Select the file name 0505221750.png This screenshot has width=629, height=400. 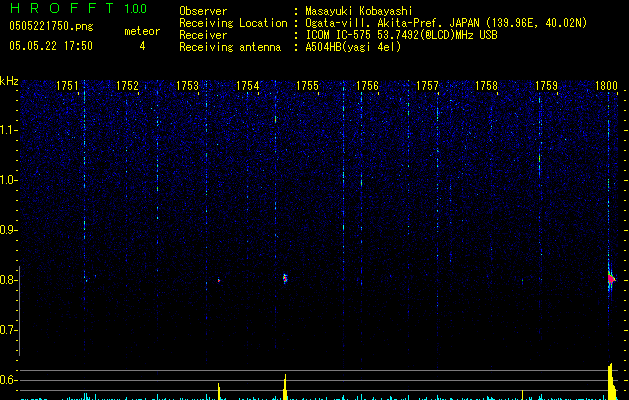(51, 27)
